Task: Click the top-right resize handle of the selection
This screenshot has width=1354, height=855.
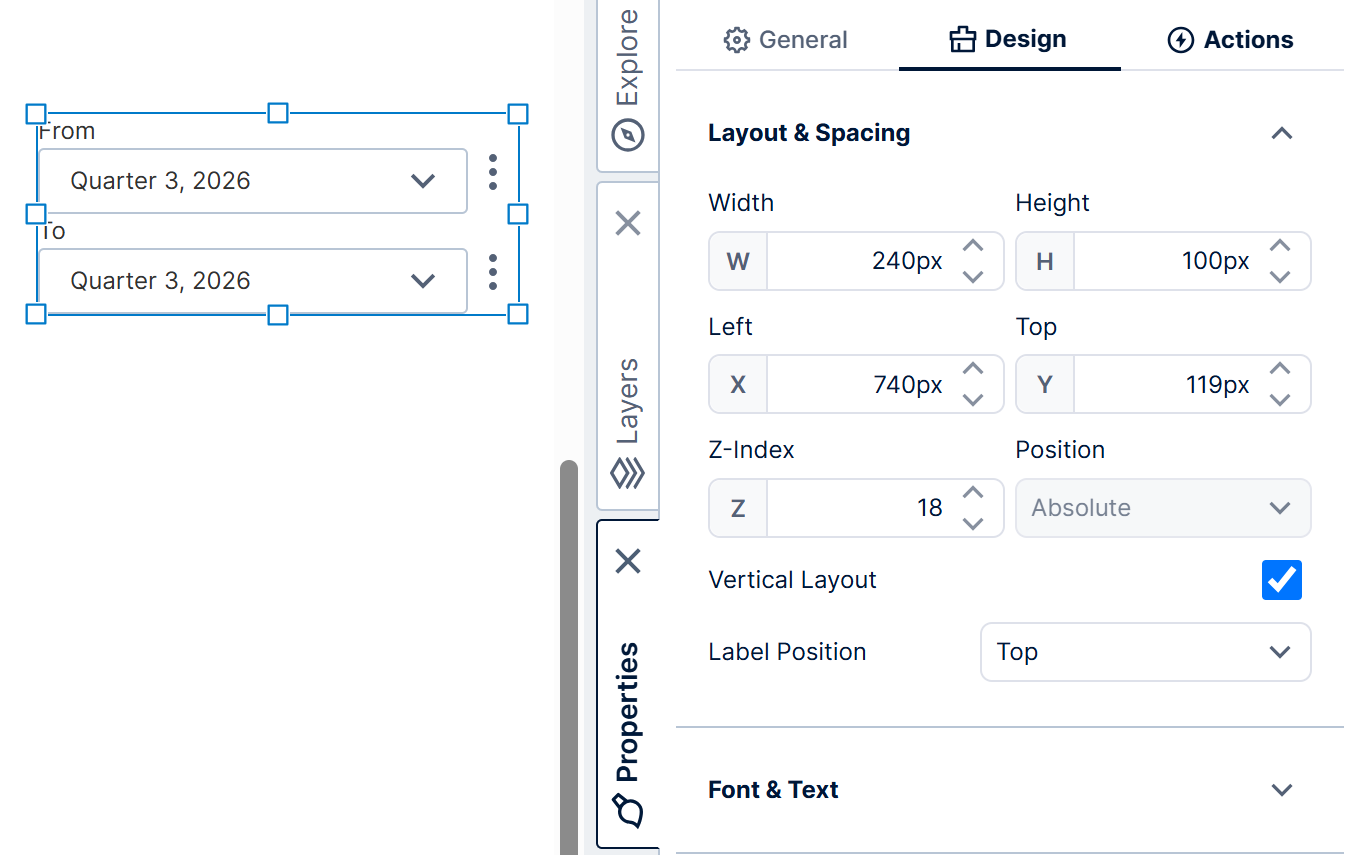Action: (518, 114)
